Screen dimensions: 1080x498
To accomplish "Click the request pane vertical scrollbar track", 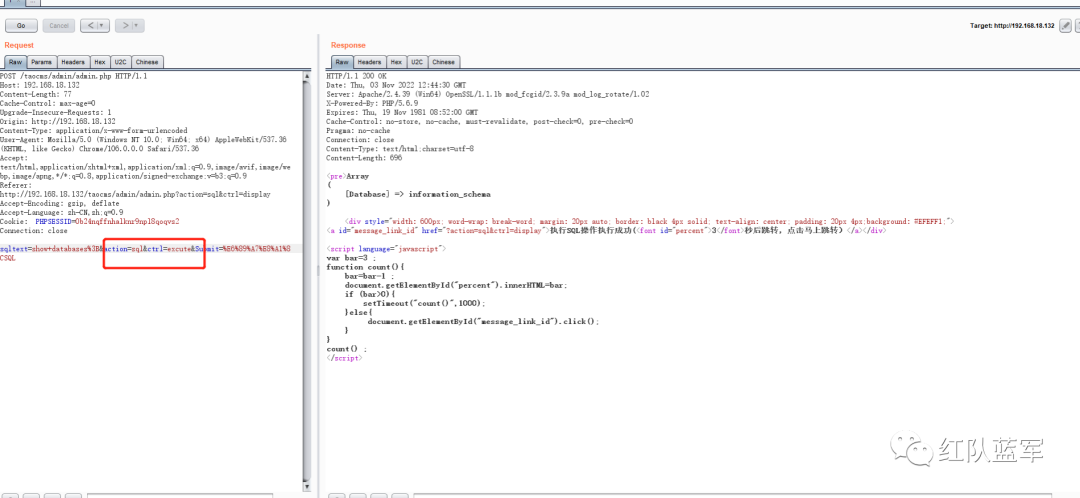I will tap(307, 279).
